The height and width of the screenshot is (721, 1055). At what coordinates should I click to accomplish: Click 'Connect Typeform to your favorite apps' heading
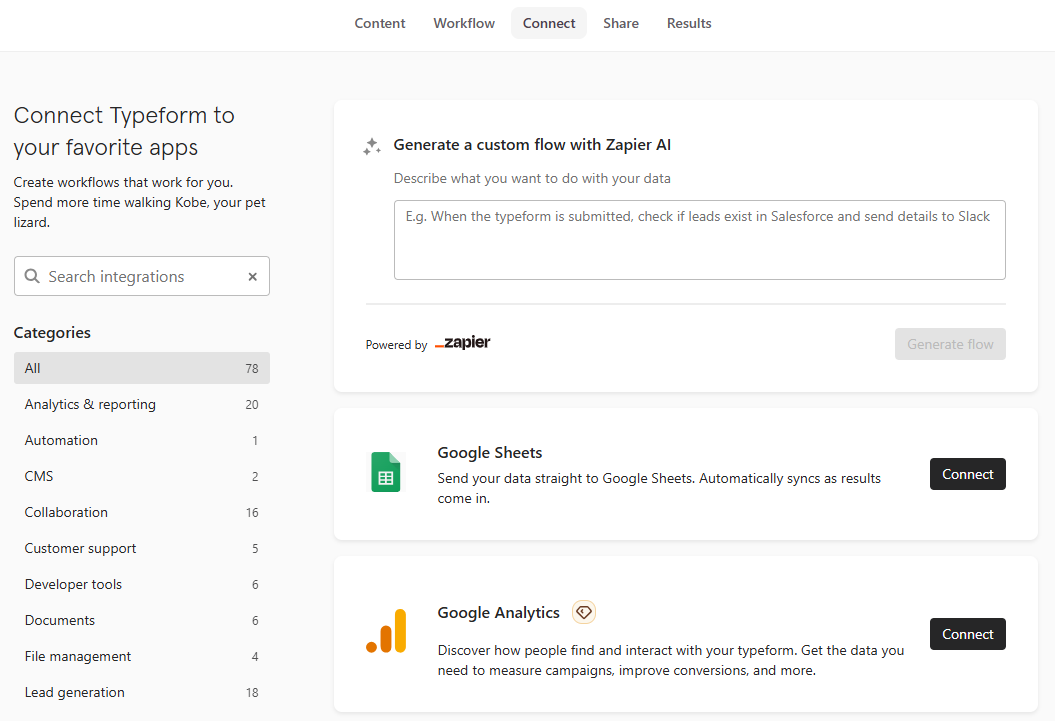[x=124, y=131]
